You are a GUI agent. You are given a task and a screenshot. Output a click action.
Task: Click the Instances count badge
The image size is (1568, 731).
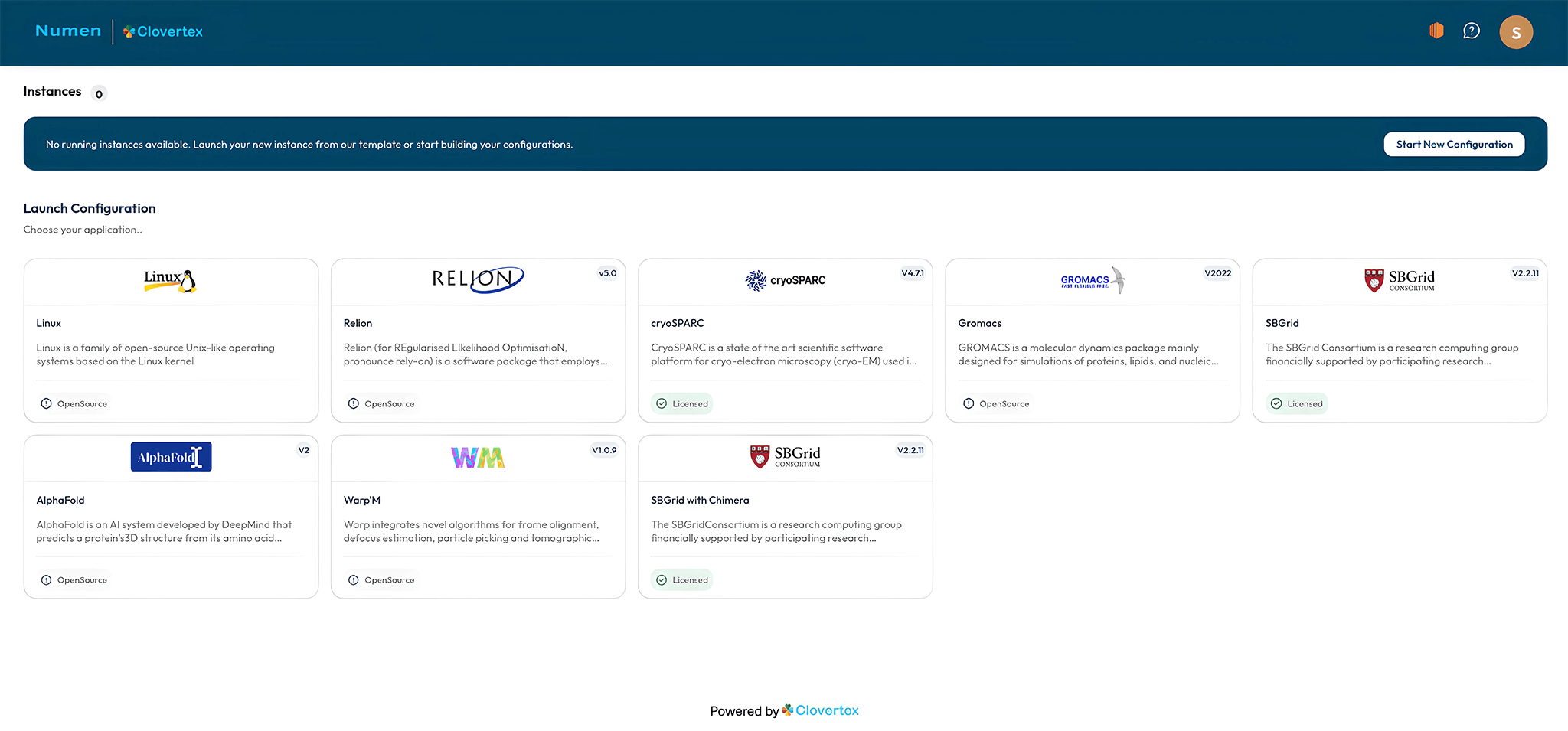(99, 94)
